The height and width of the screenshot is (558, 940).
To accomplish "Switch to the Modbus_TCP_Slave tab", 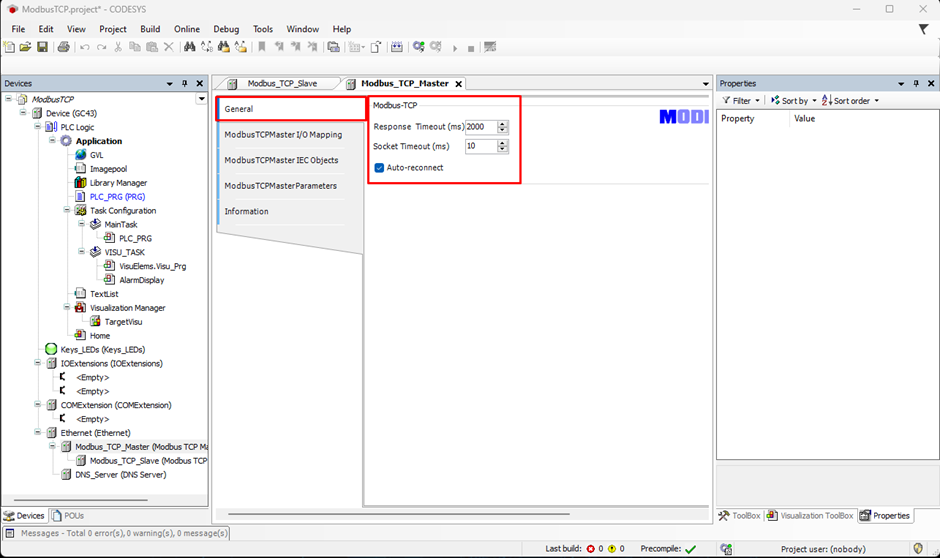I will coord(282,83).
